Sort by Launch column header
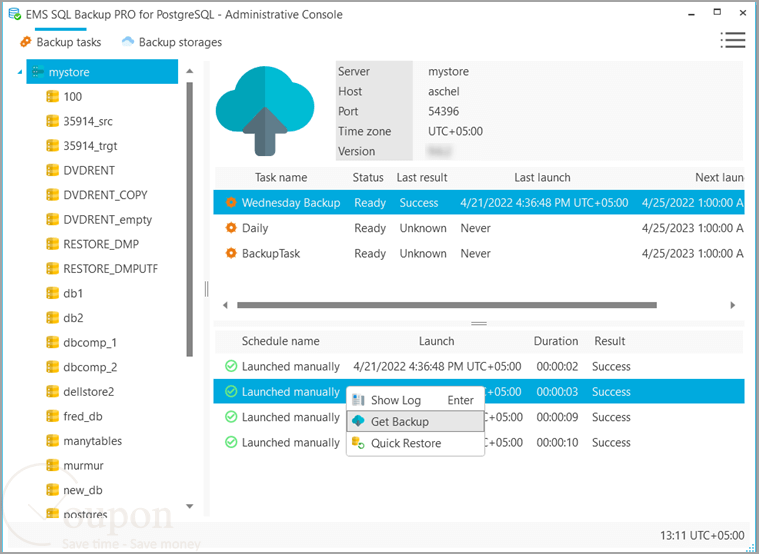 [x=436, y=341]
